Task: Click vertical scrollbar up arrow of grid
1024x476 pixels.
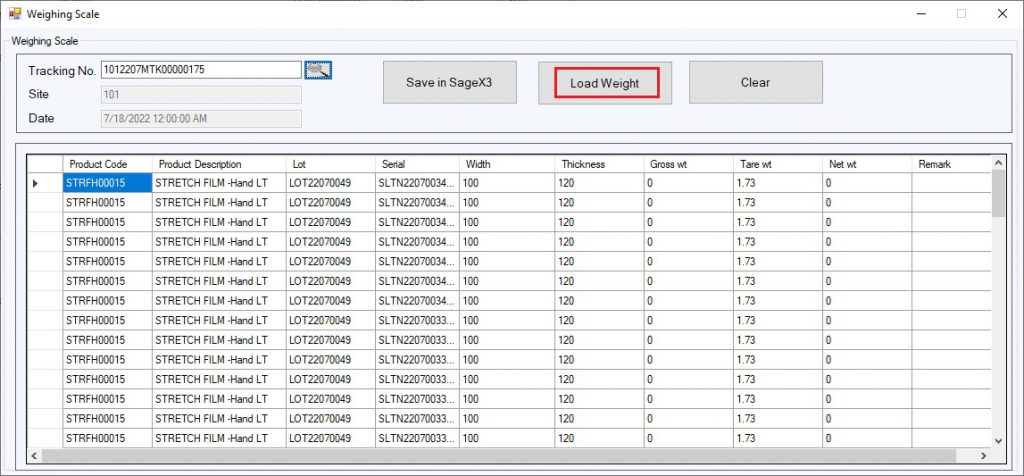Action: pyautogui.click(x=998, y=162)
